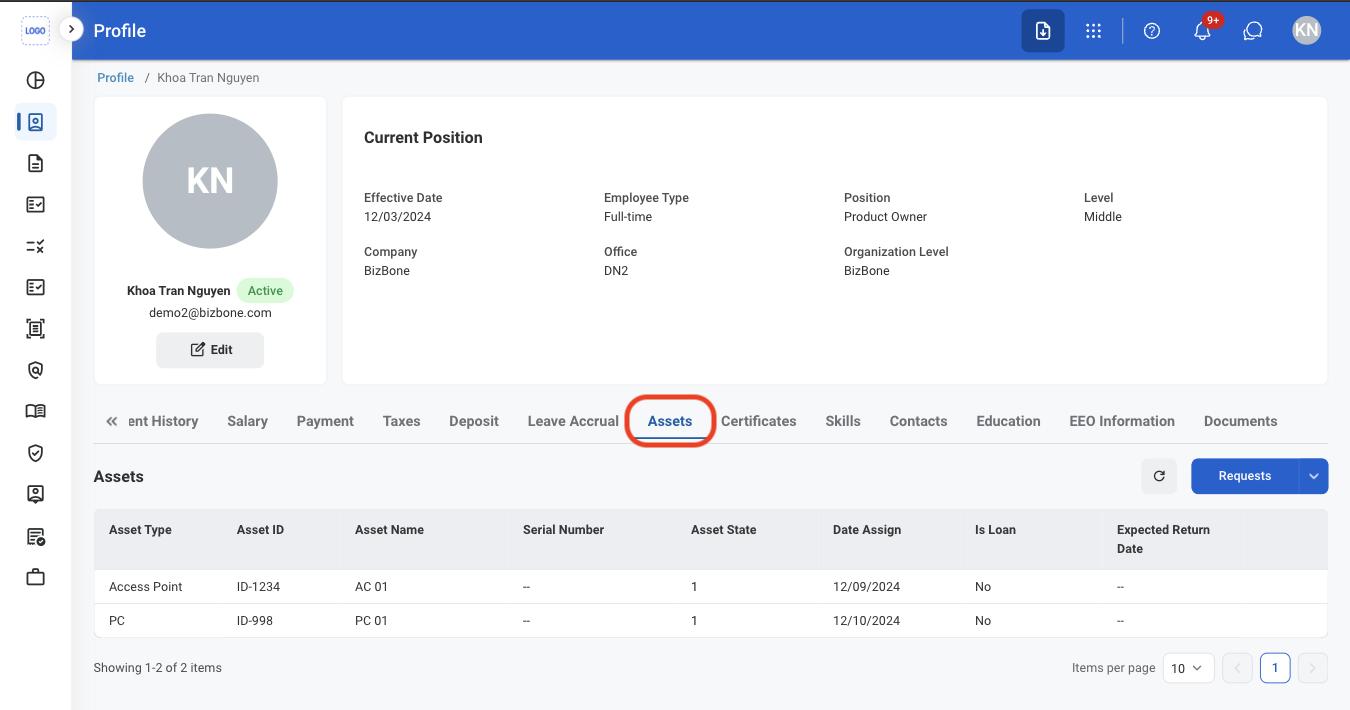Click the shield check sidebar icon

(35, 453)
